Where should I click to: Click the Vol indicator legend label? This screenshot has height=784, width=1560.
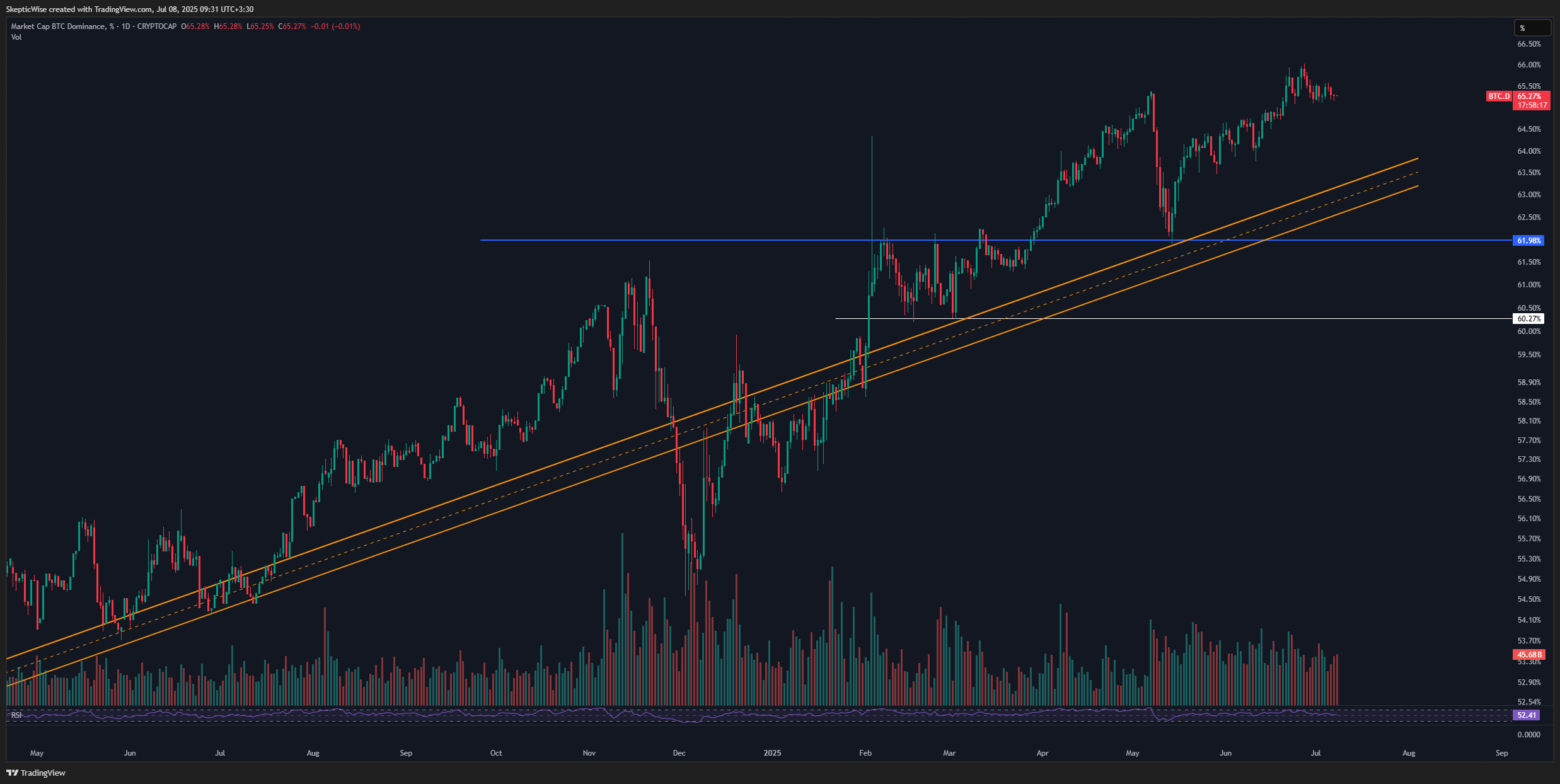(16, 37)
